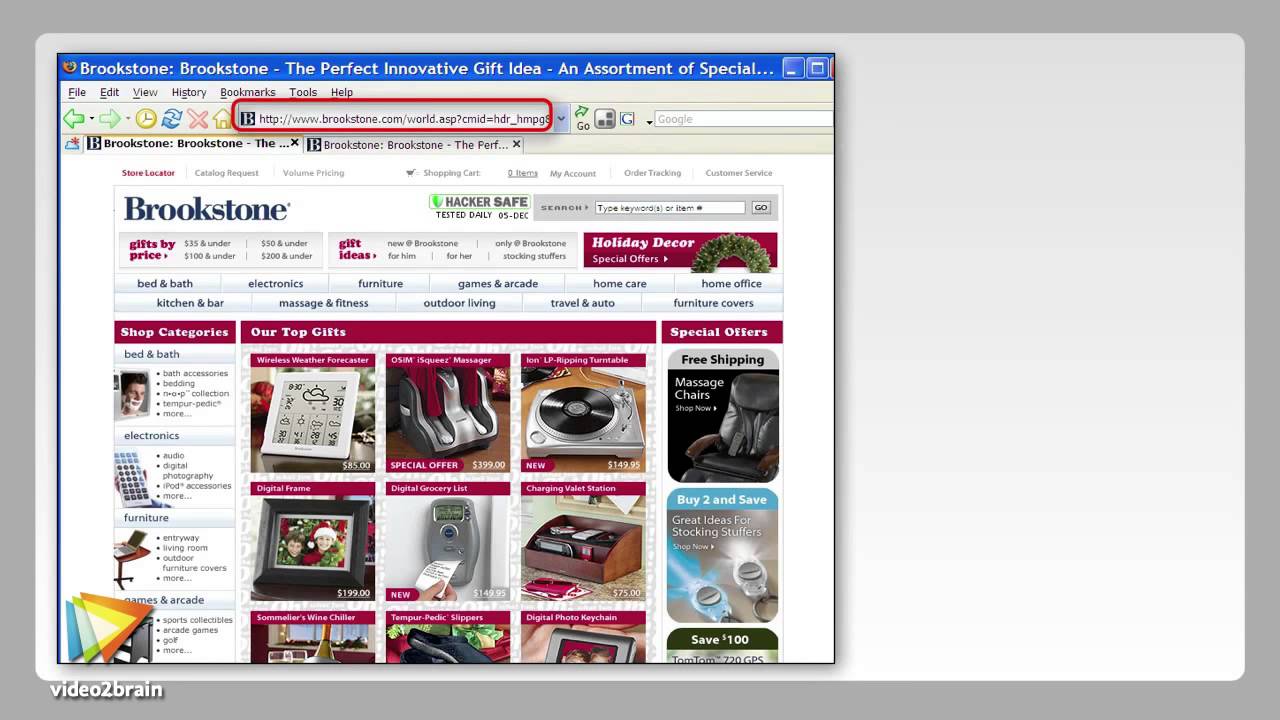Open the search engine selector dropdown arrow
1280x720 pixels.
pyautogui.click(x=648, y=121)
